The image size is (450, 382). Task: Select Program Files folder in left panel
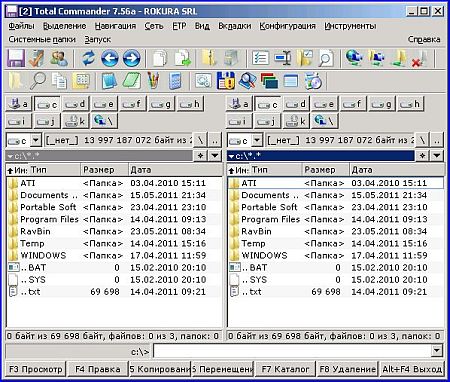tap(113, 219)
